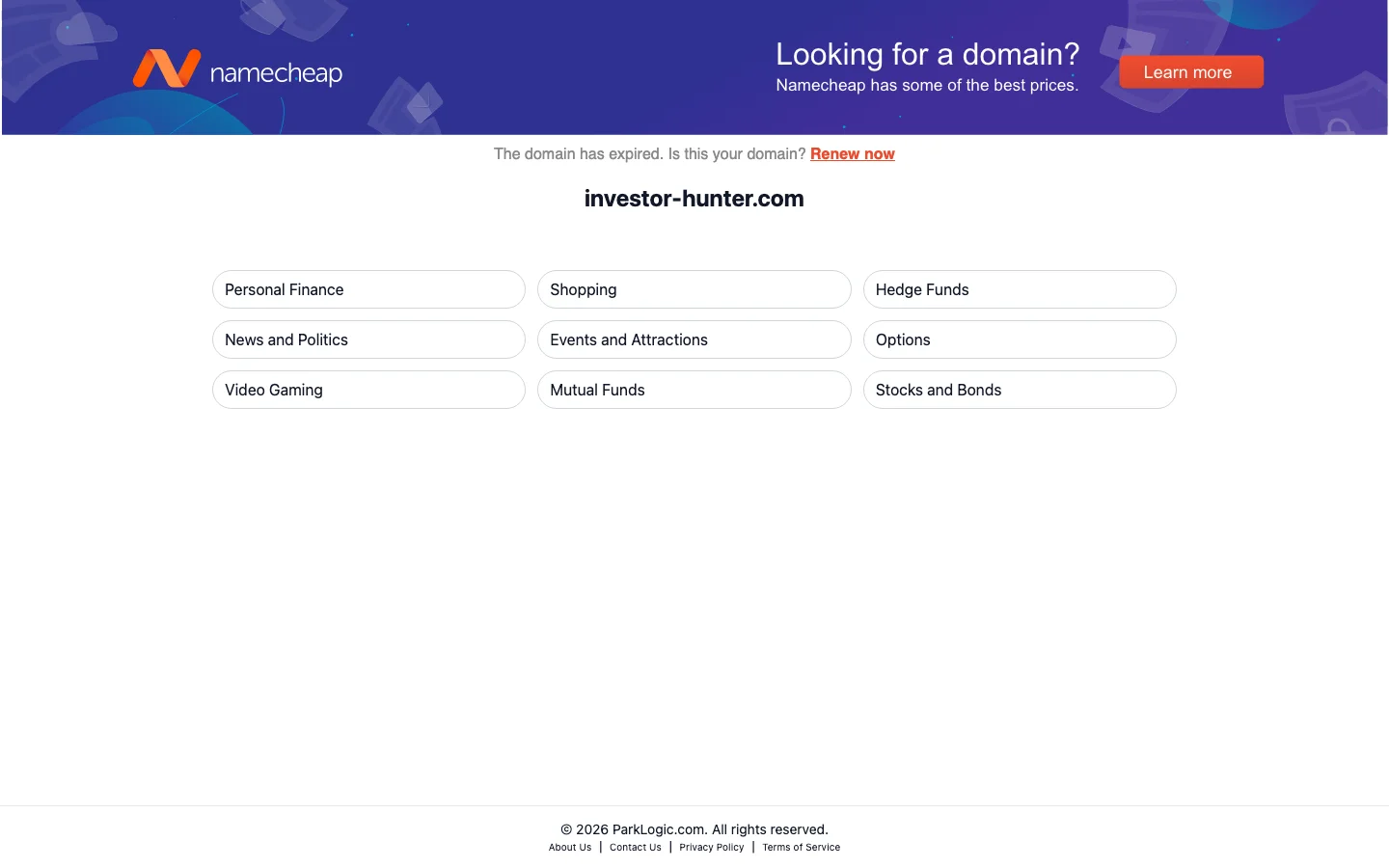Viewport: 1389px width, 868px height.
Task: Select the Video Gaming category
Action: (x=368, y=390)
